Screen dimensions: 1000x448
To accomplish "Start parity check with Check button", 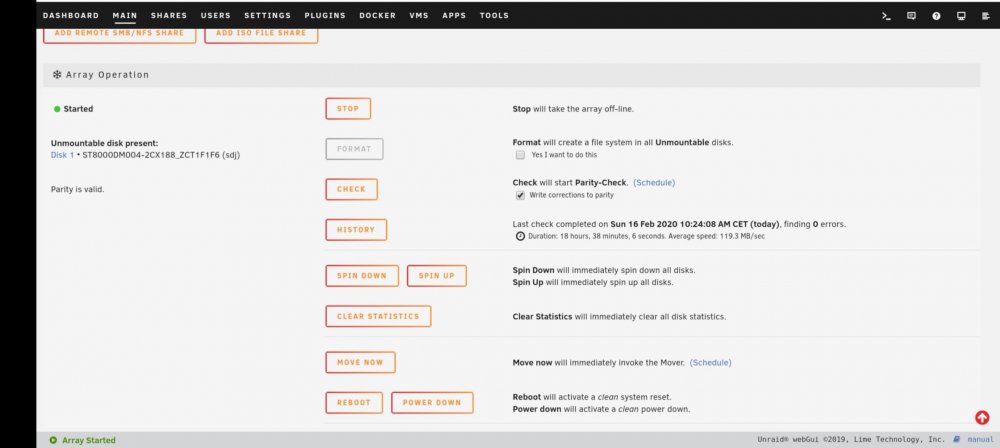I will [x=351, y=189].
